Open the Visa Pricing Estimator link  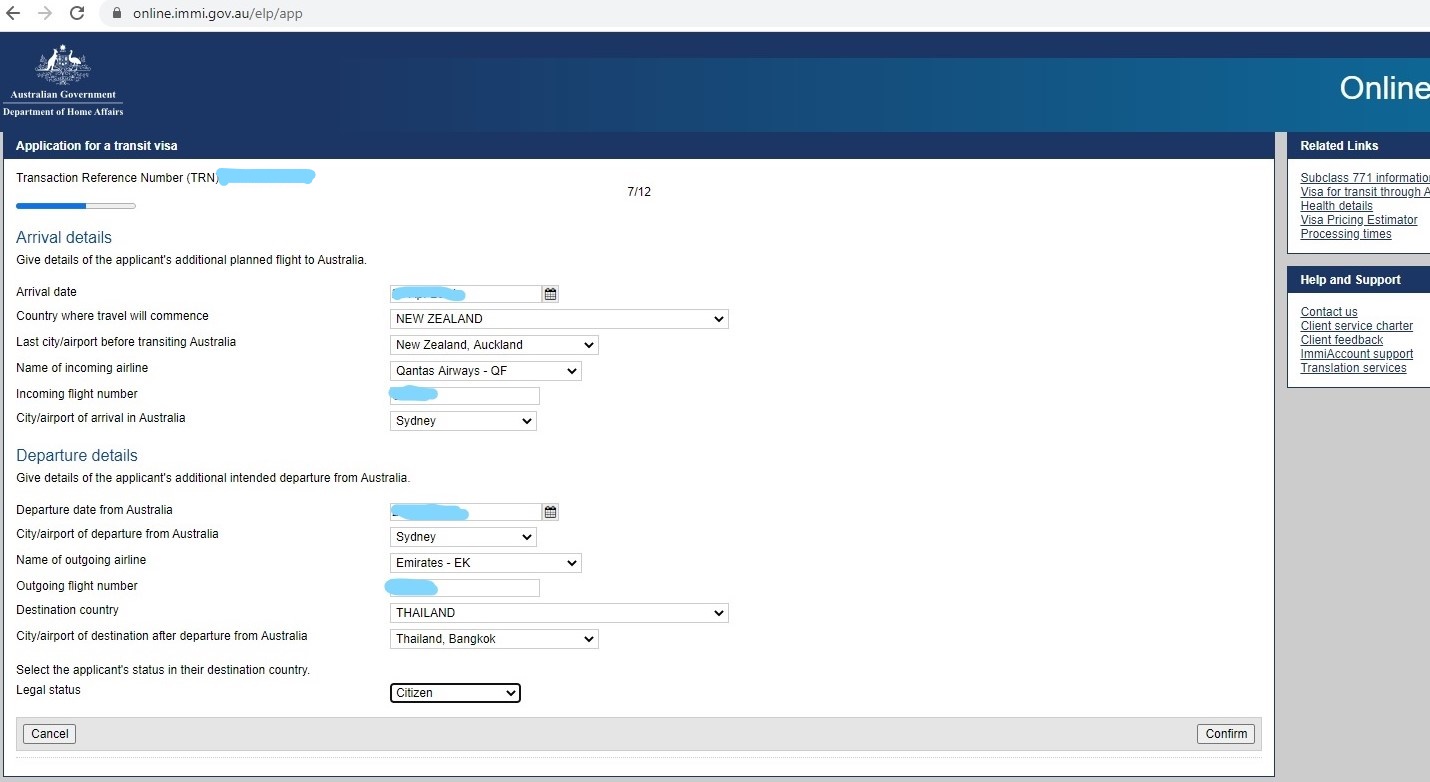click(1359, 220)
